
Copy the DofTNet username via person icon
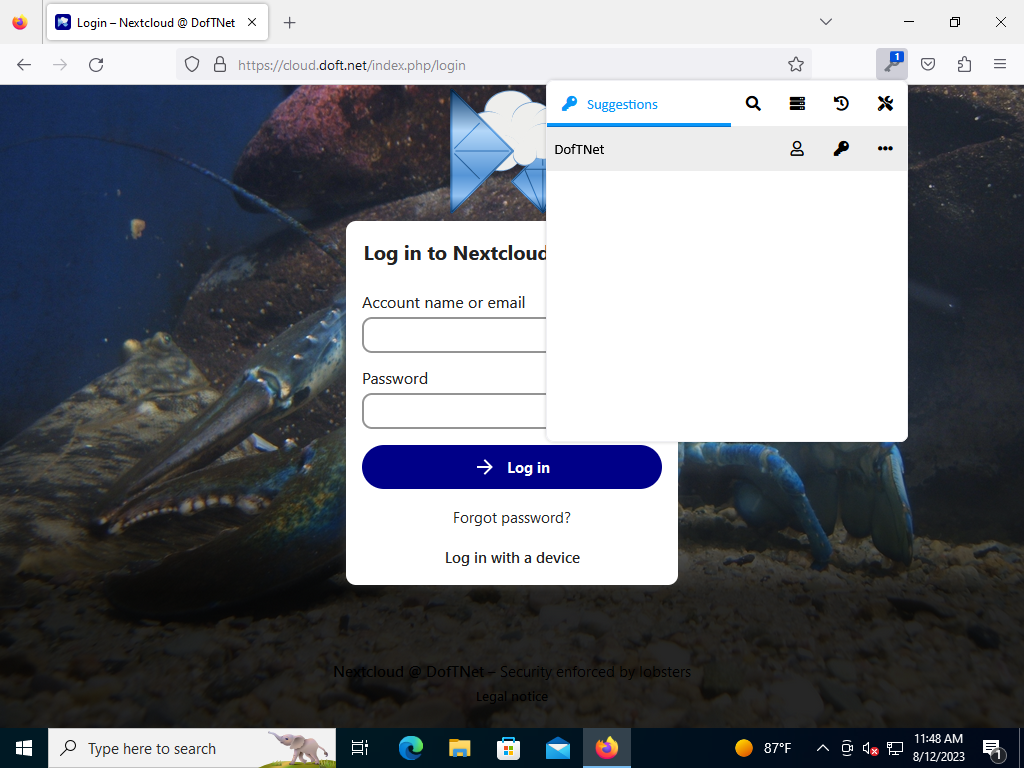point(797,149)
